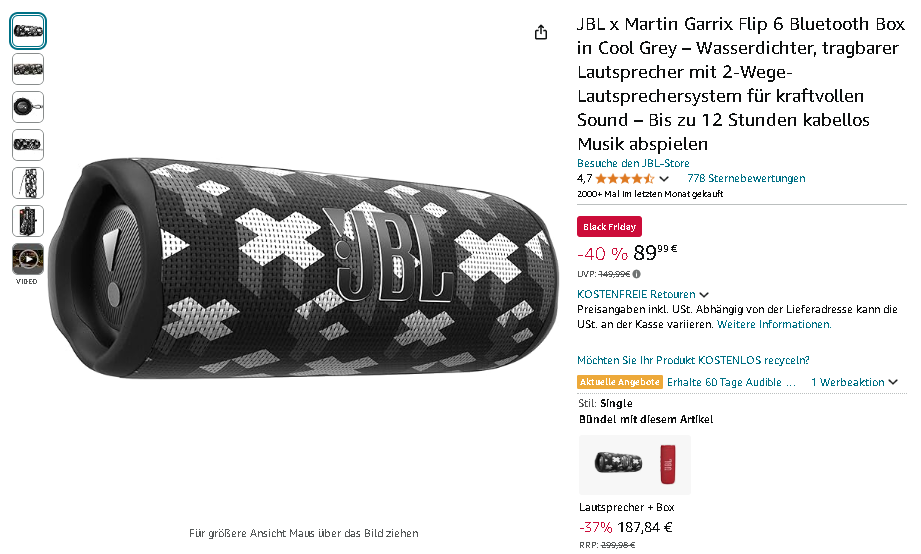The width and height of the screenshot is (921, 554).
Task: Open 778 Sternebewertungen reviews link
Action: (746, 178)
